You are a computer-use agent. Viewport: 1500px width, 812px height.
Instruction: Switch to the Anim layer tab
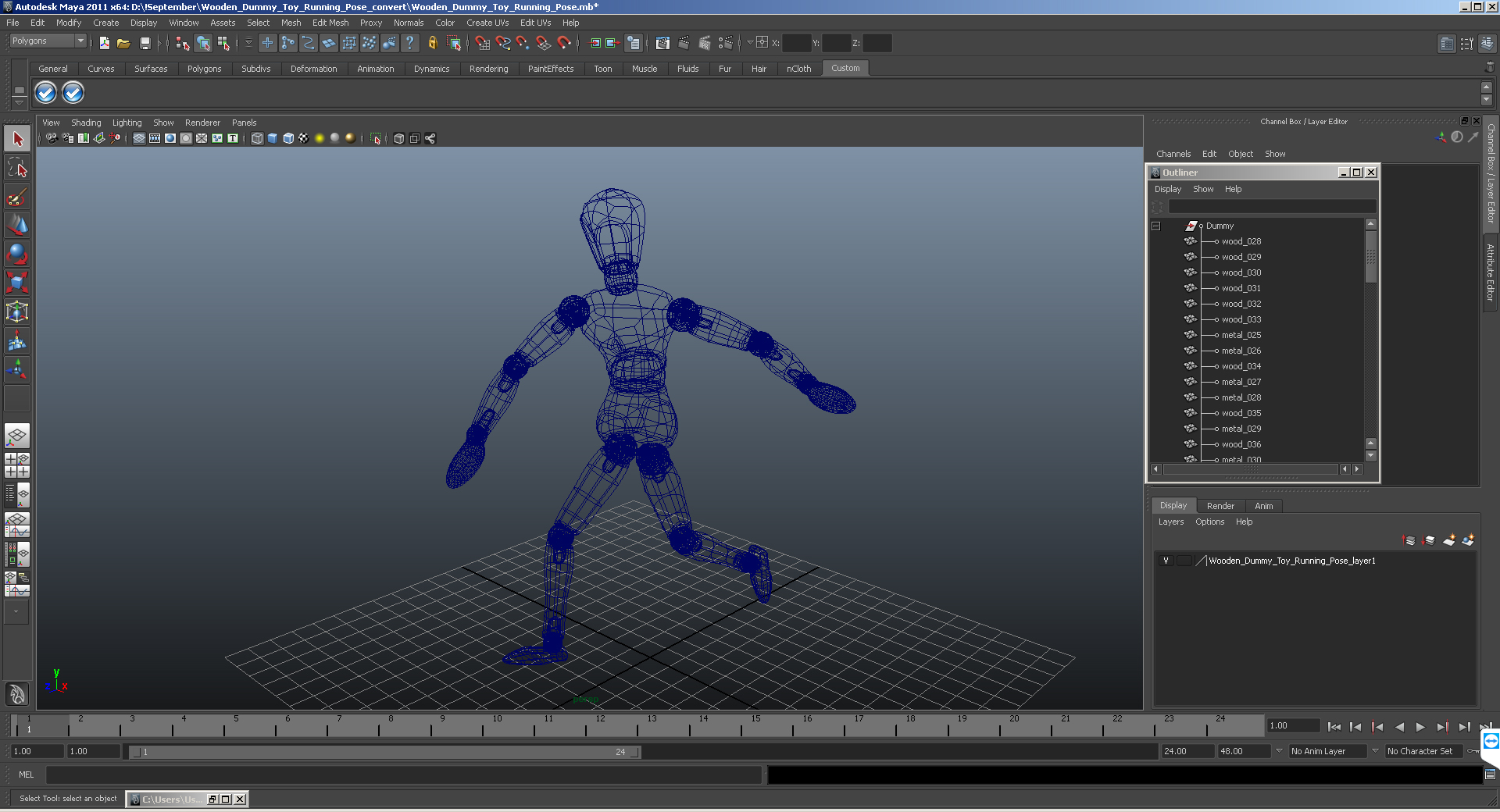coord(1263,506)
